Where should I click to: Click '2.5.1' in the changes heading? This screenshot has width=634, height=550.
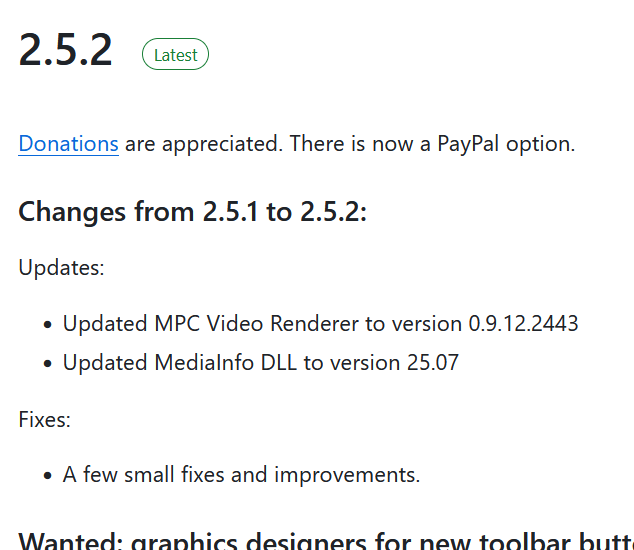pyautogui.click(x=230, y=212)
